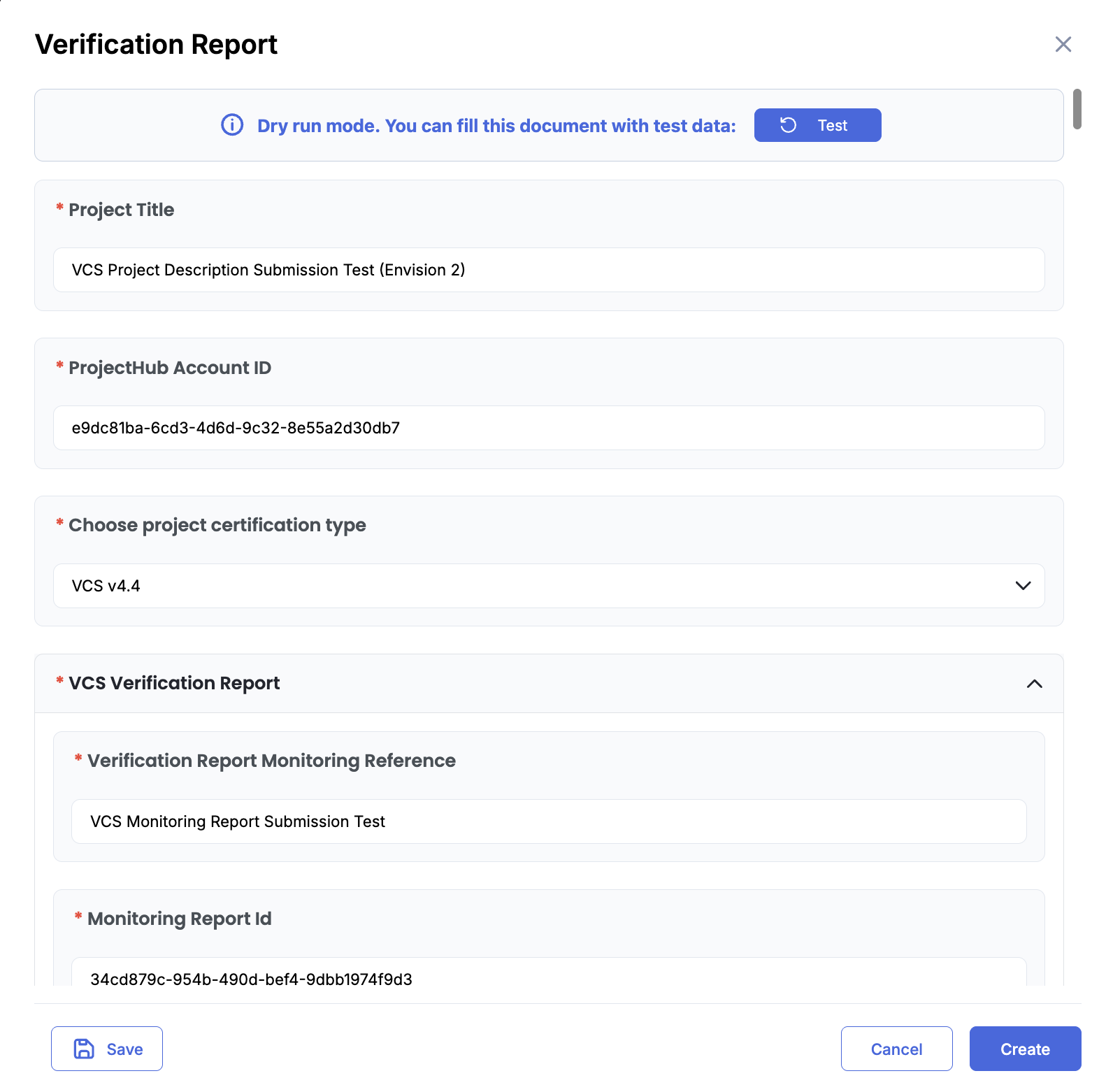Click the Monitoring Report Id label
Screen dimensions: 1106x1092
pos(179,919)
